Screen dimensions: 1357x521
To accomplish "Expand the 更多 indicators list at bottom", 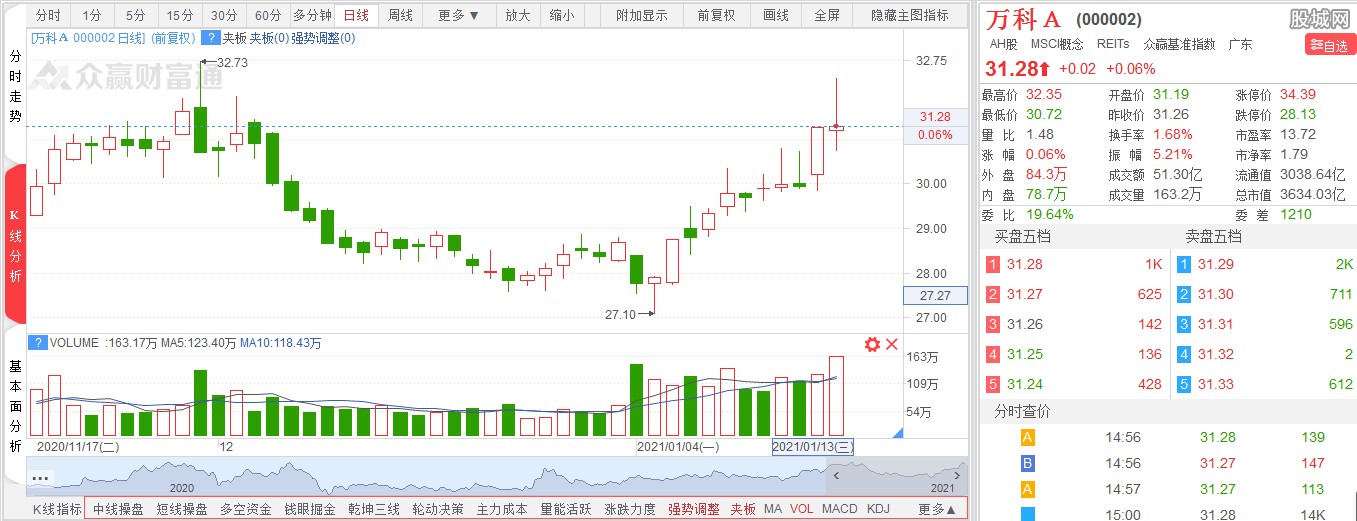I will (937, 509).
